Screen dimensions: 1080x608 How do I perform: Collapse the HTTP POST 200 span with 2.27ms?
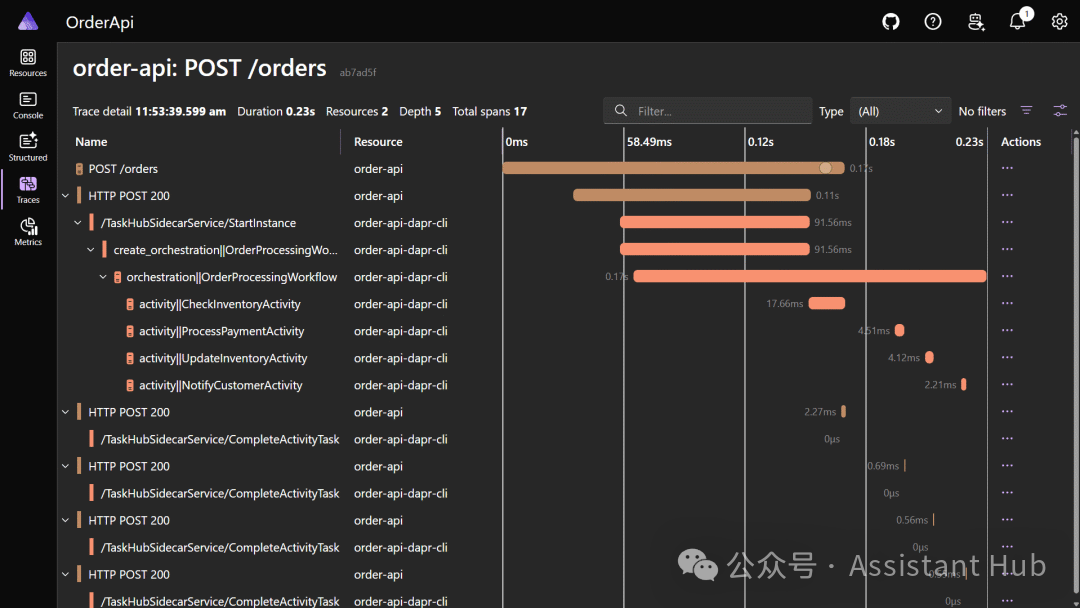point(65,412)
